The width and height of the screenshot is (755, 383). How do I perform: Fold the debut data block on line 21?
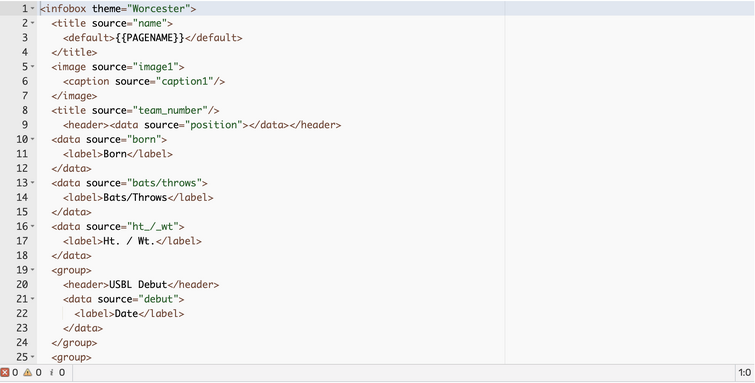pos(32,299)
